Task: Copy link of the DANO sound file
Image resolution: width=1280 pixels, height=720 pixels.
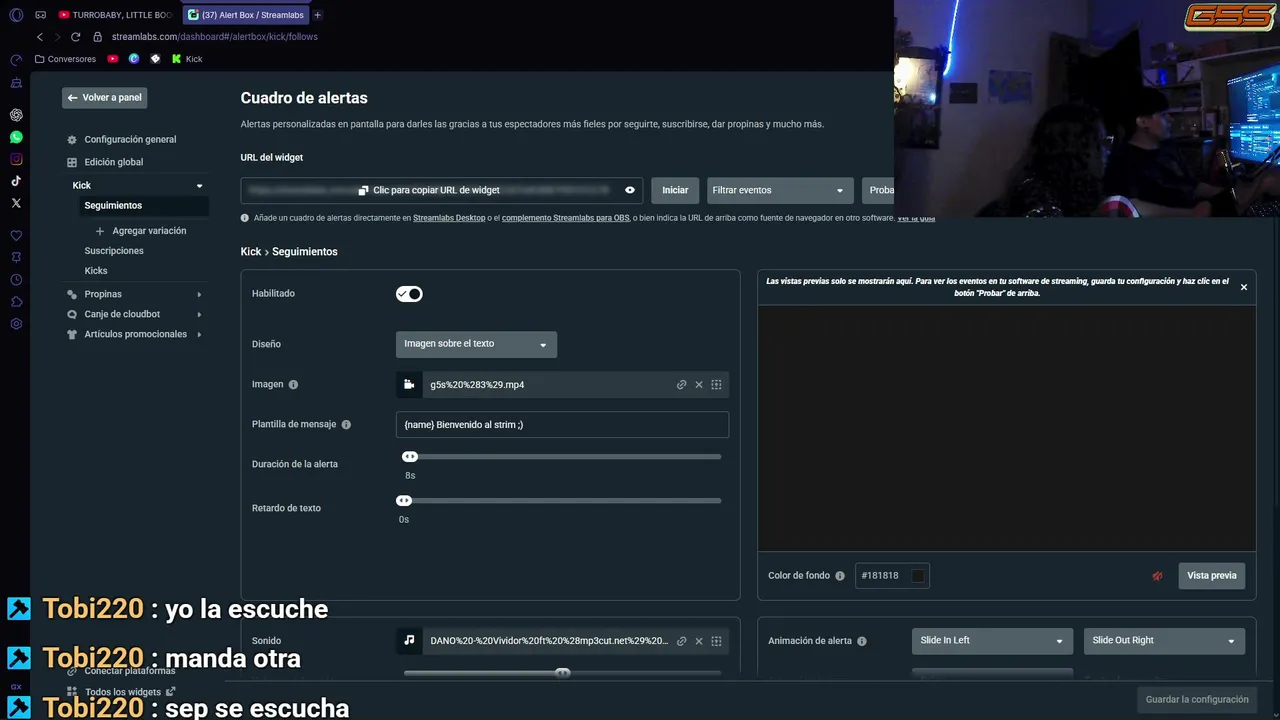Action: 681,641
